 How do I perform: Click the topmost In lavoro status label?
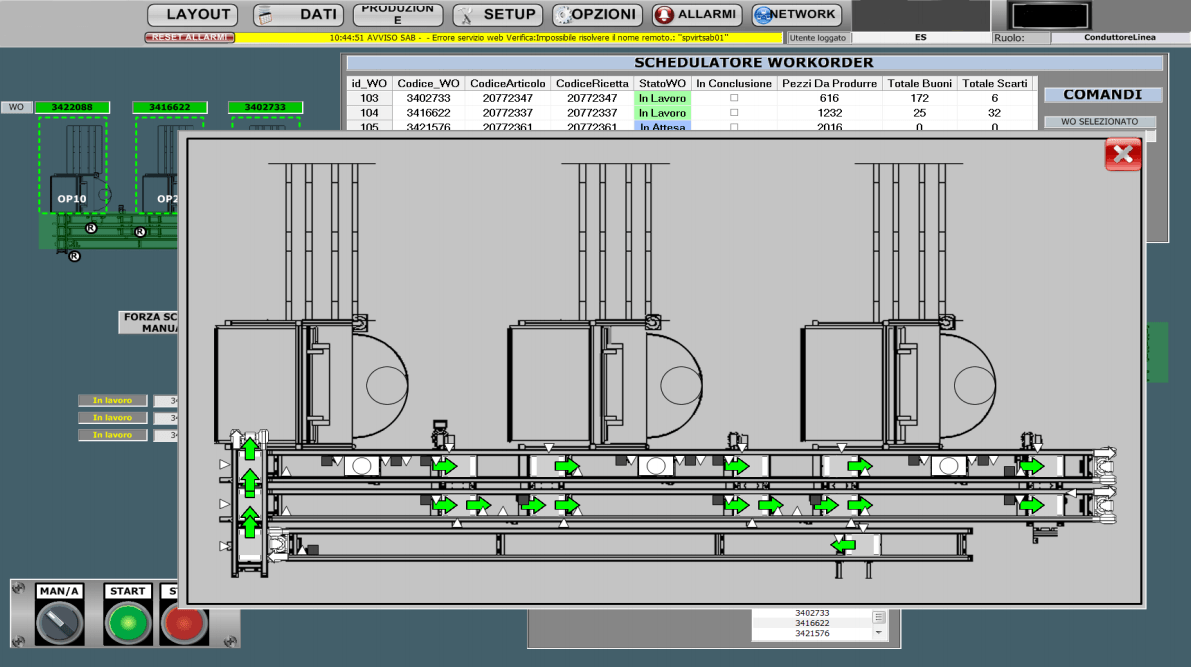pyautogui.click(x=112, y=400)
